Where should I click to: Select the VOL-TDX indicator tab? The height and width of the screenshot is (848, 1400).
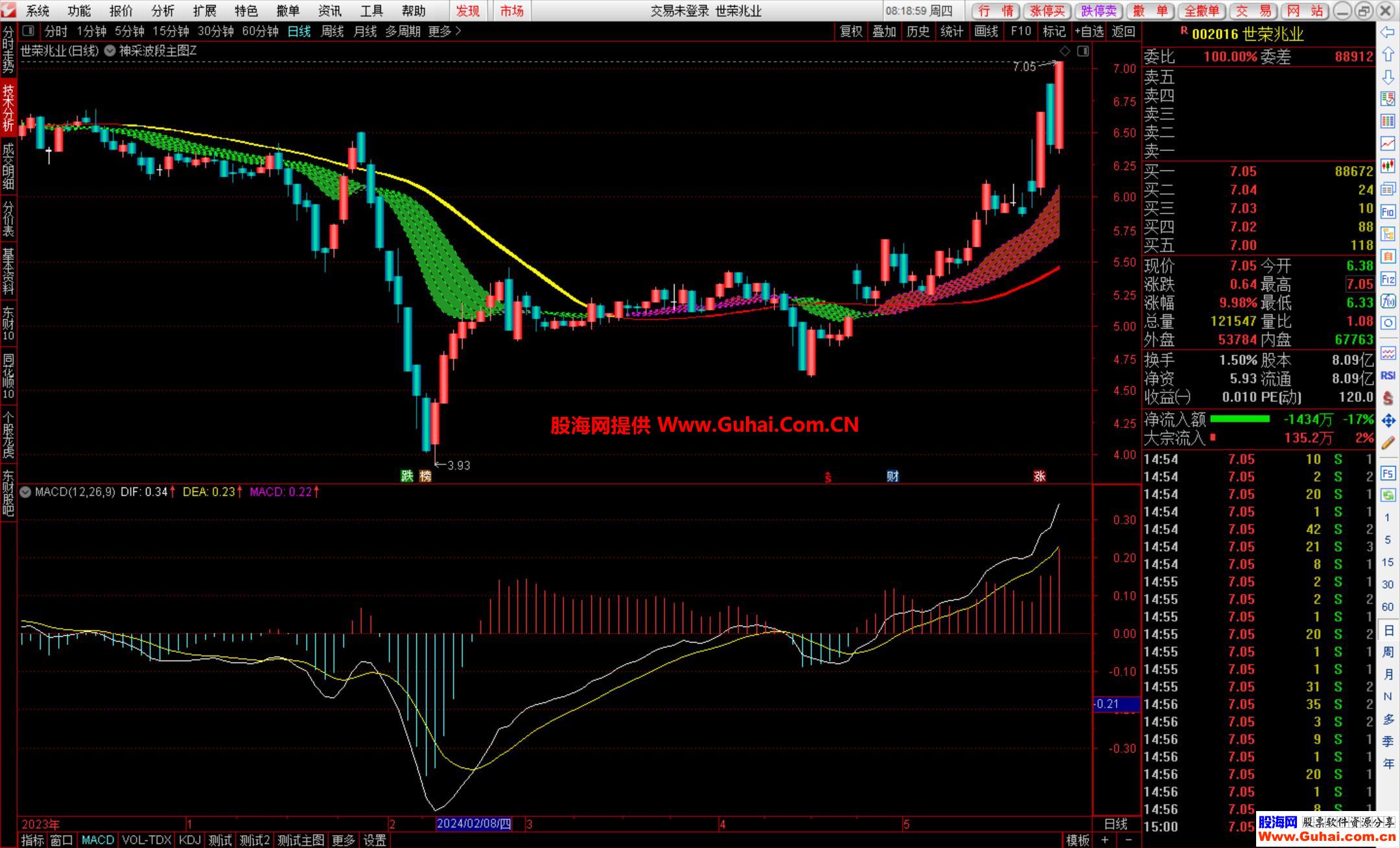coord(146,840)
